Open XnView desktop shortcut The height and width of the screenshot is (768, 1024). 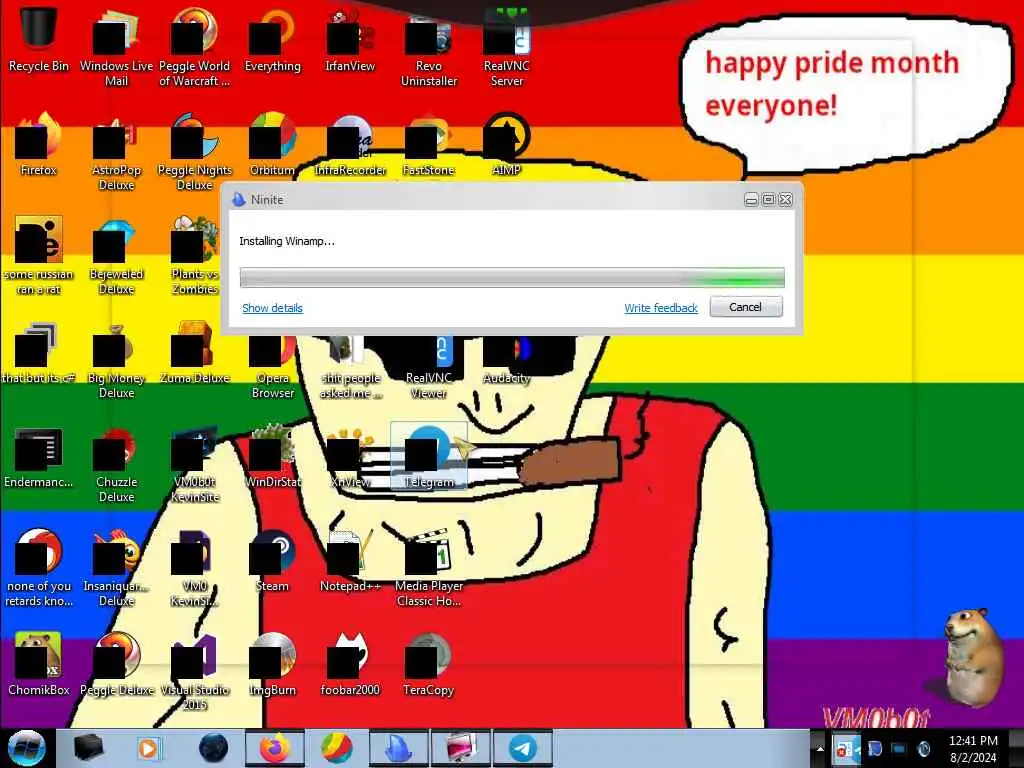[350, 456]
